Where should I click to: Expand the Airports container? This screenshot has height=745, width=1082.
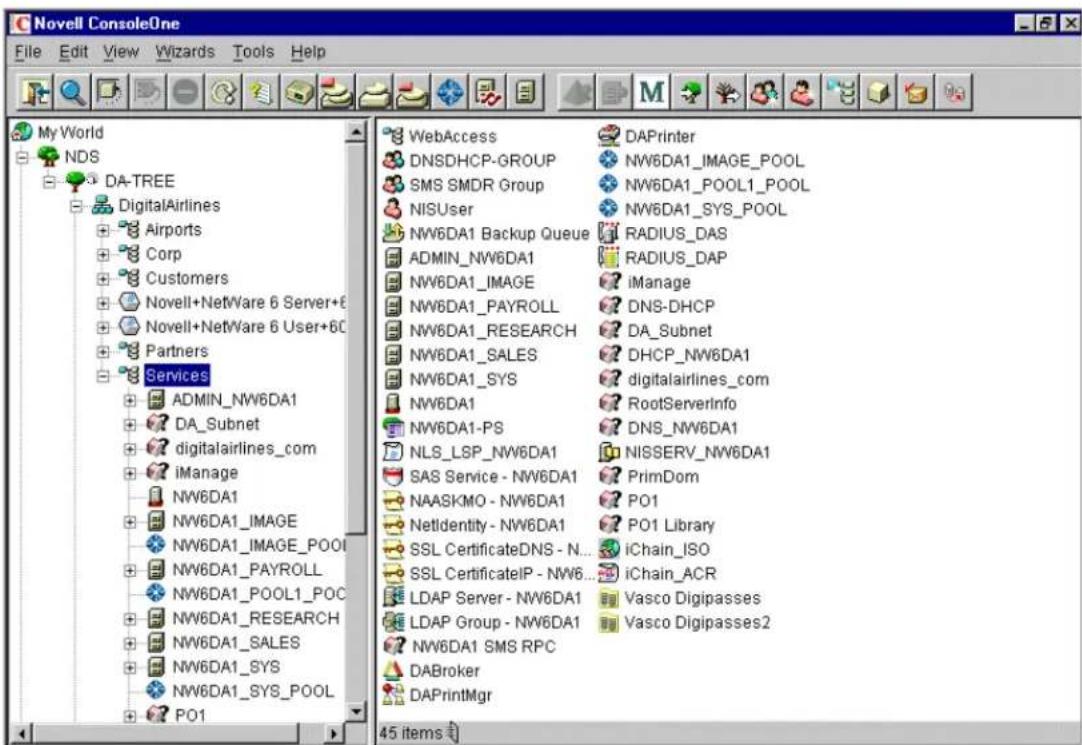[103, 230]
